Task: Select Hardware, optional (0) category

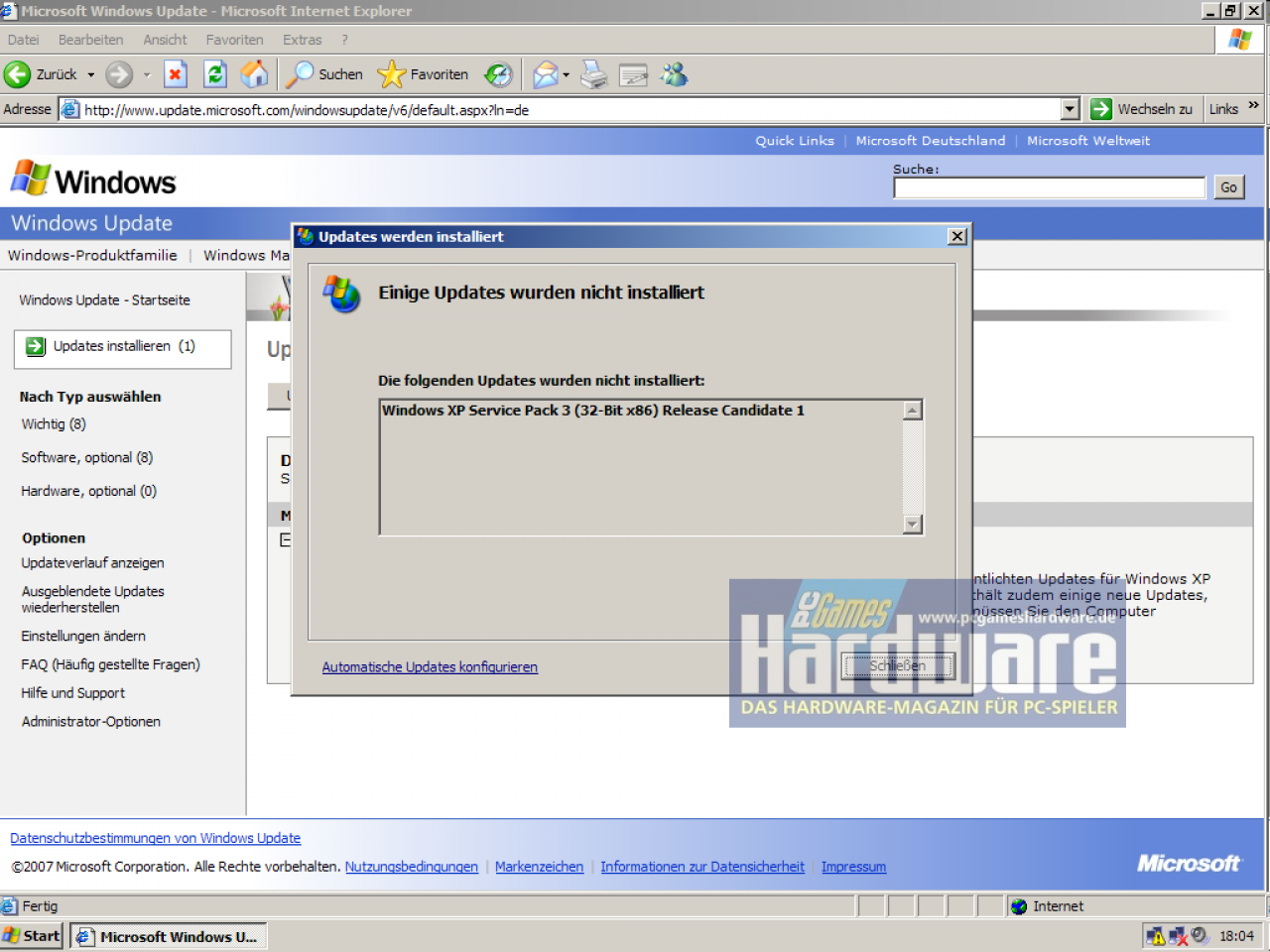Action: click(89, 491)
